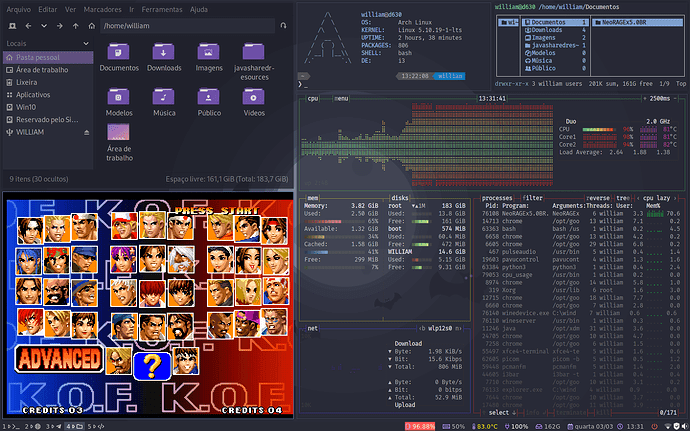Switch to previous network interface with b arrow

(421, 328)
